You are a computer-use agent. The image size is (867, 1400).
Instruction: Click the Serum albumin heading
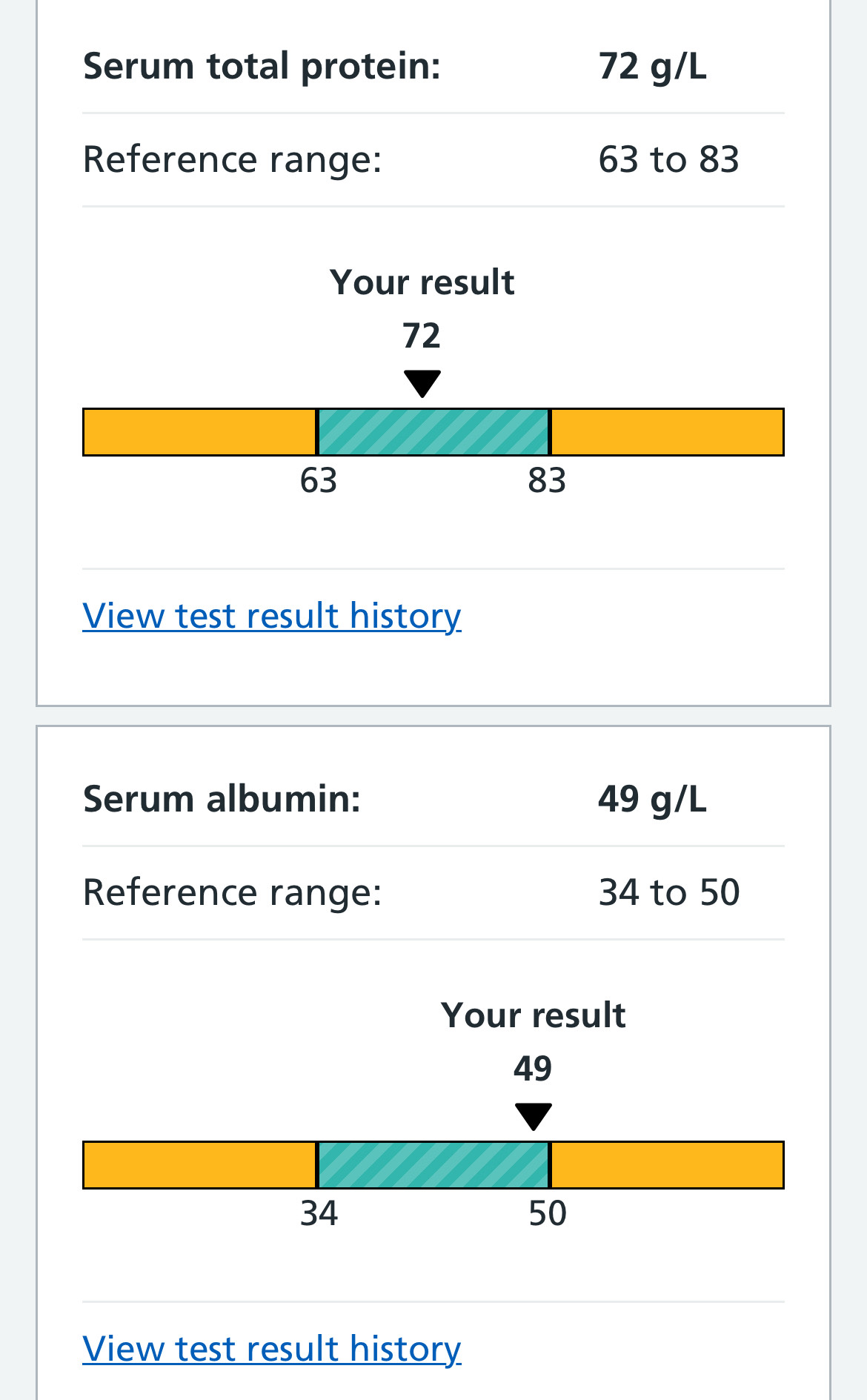point(222,799)
